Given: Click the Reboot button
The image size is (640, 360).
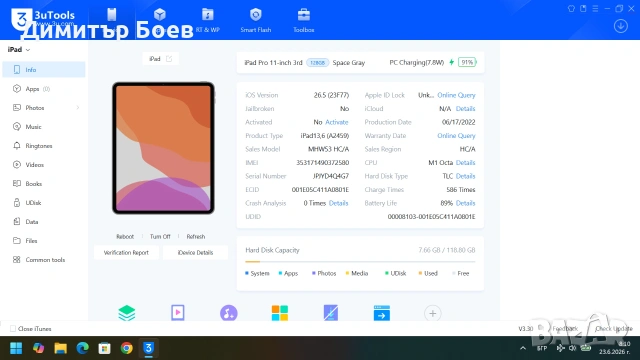Looking at the screenshot, I should tap(125, 236).
